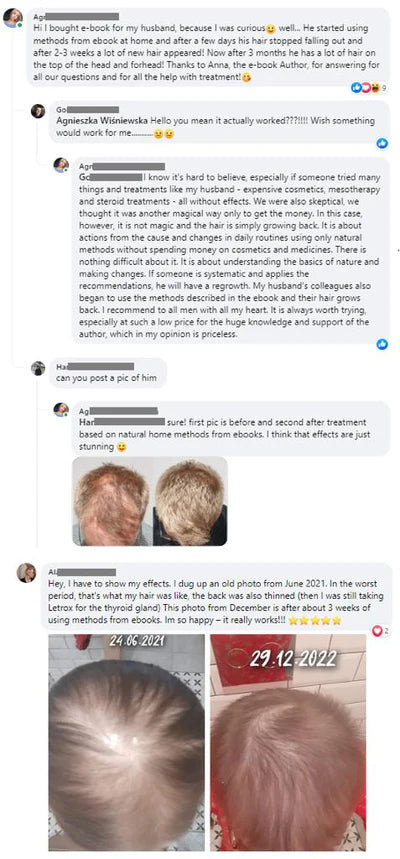Viewport: 400px width, 859px height.
Task: Open redacted mention starting 'Har' in the pic reply
Action: pyautogui.click(x=122, y=422)
